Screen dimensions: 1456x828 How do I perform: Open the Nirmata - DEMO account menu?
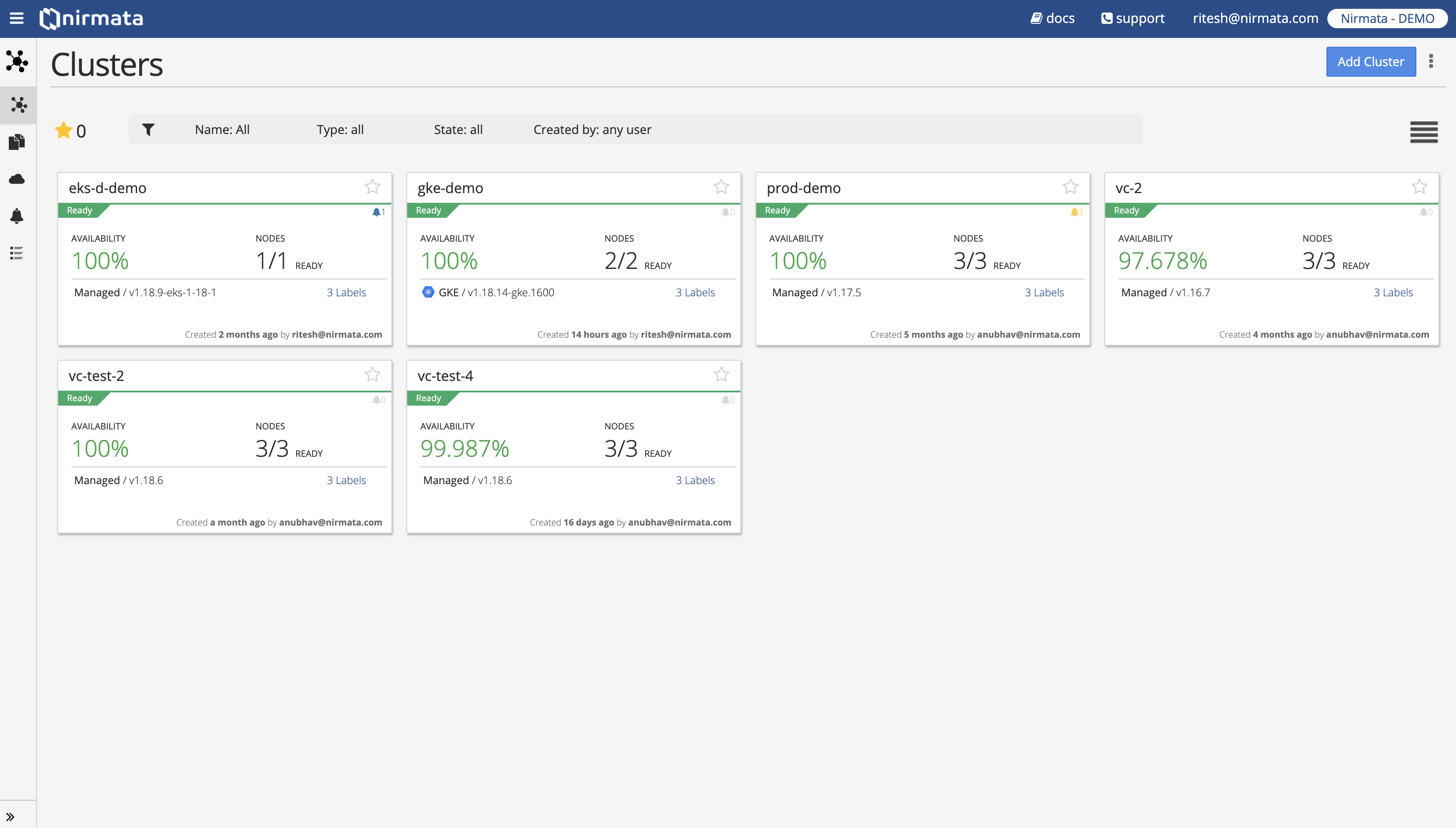click(1387, 18)
